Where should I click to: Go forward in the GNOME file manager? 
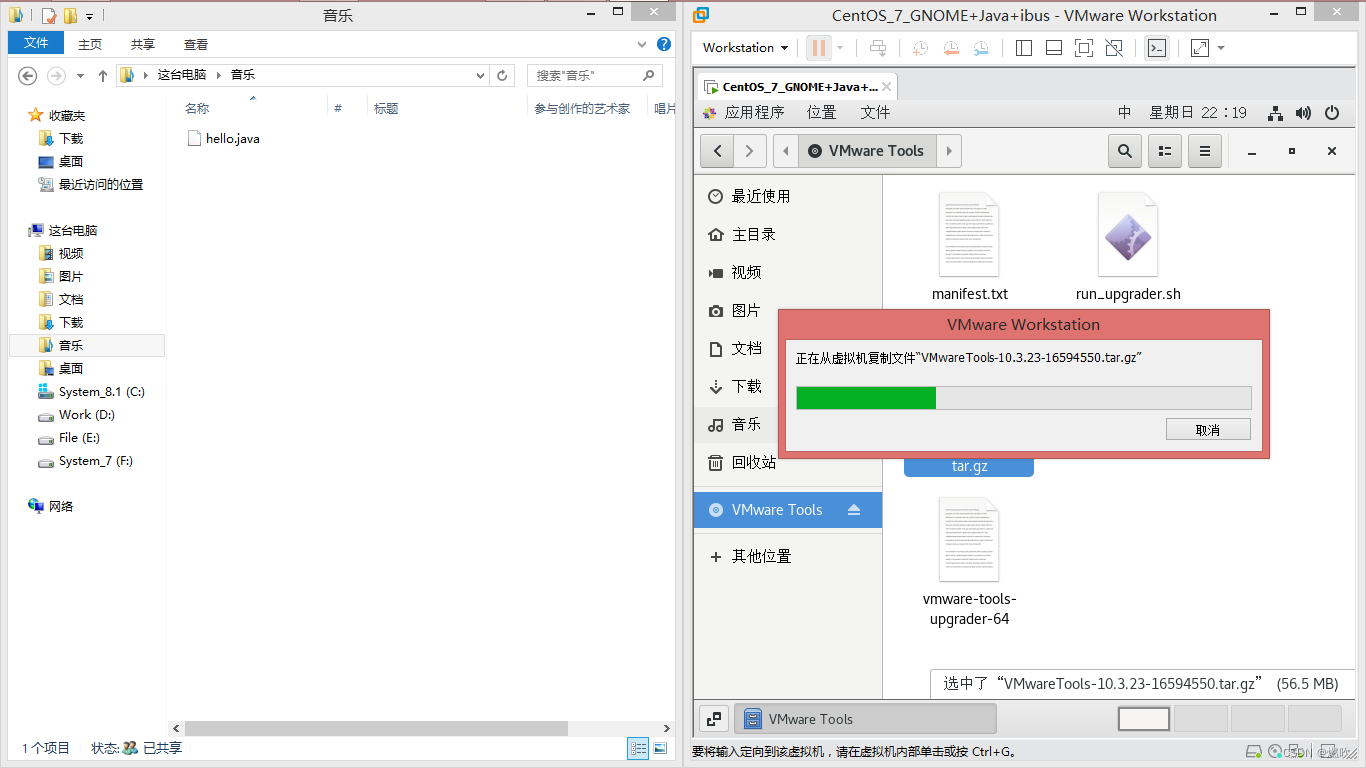[751, 151]
